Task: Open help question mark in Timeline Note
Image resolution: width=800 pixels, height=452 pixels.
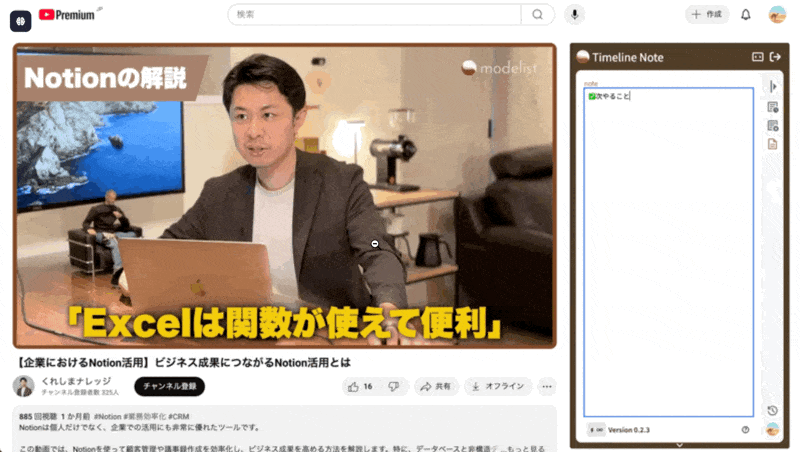Action: click(745, 430)
